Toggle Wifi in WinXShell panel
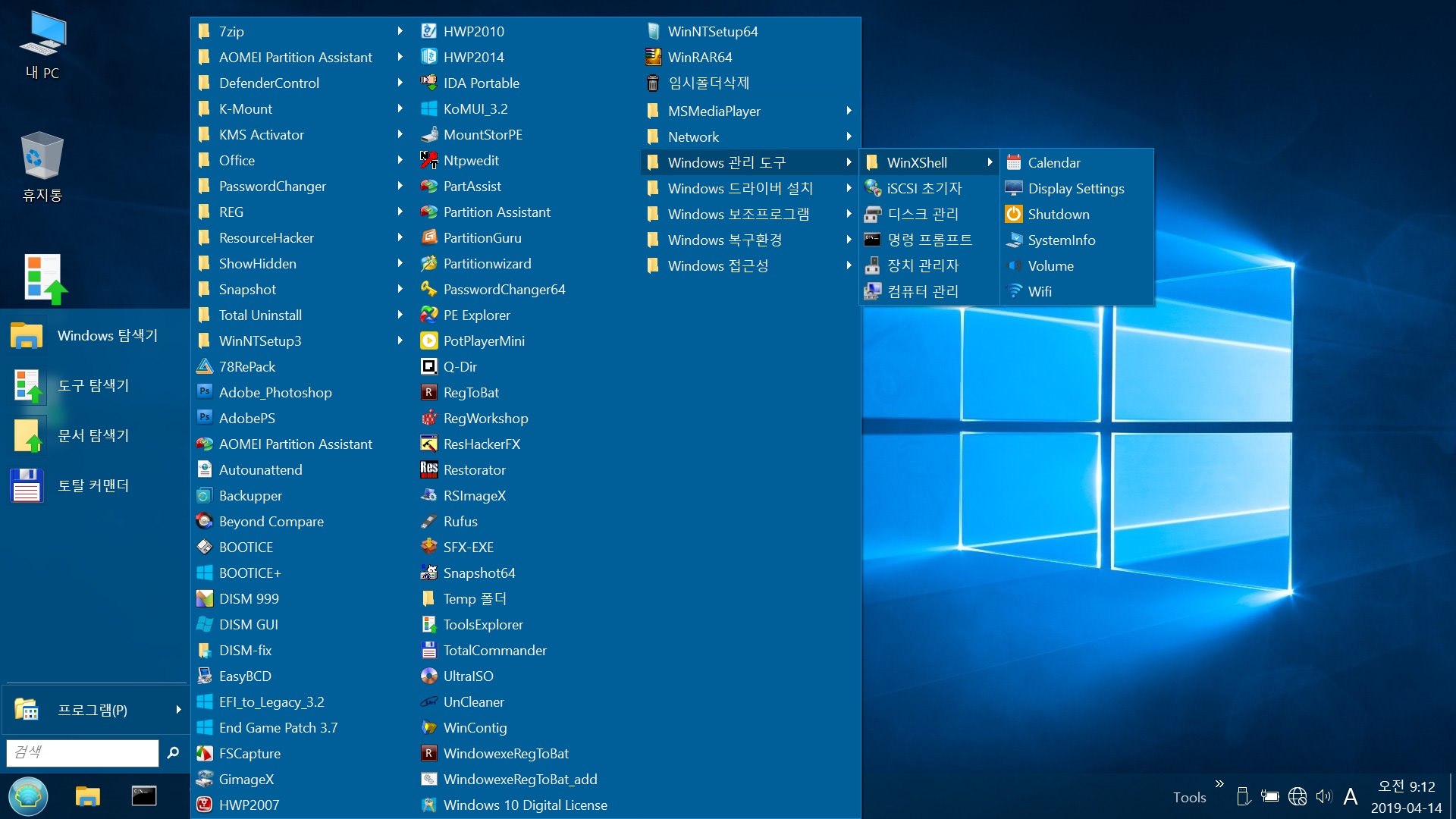 tap(1039, 291)
